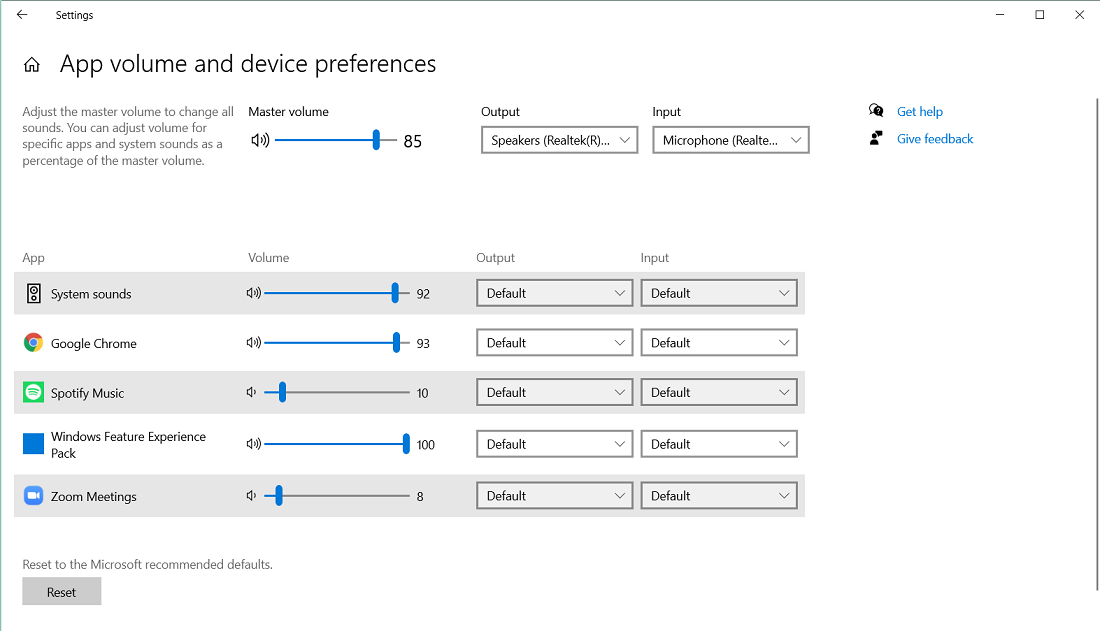Open master Output Speakers dropdown
This screenshot has height=631, width=1100.
[559, 141]
